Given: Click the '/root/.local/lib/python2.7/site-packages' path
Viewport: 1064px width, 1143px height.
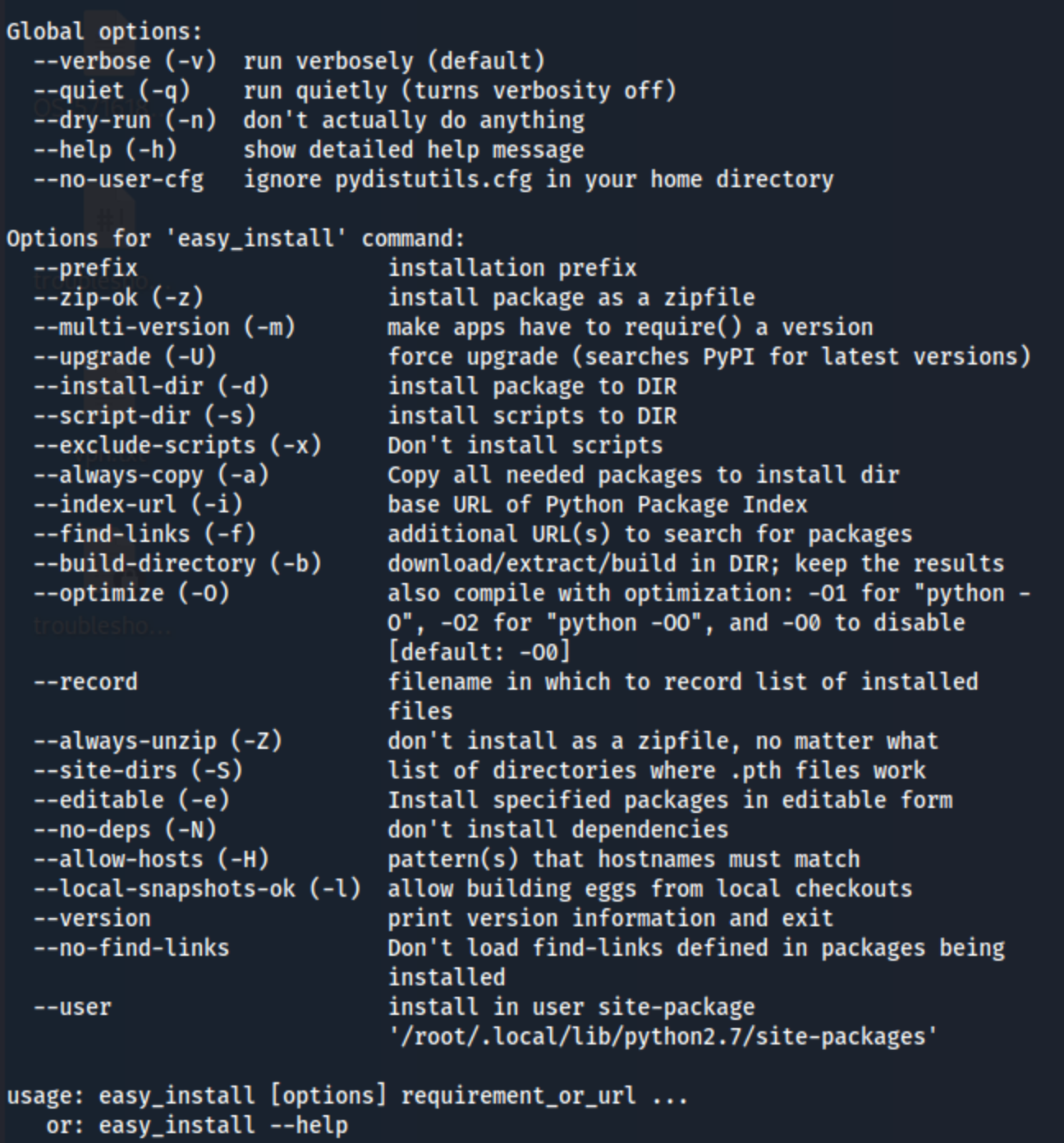Looking at the screenshot, I should (663, 1037).
